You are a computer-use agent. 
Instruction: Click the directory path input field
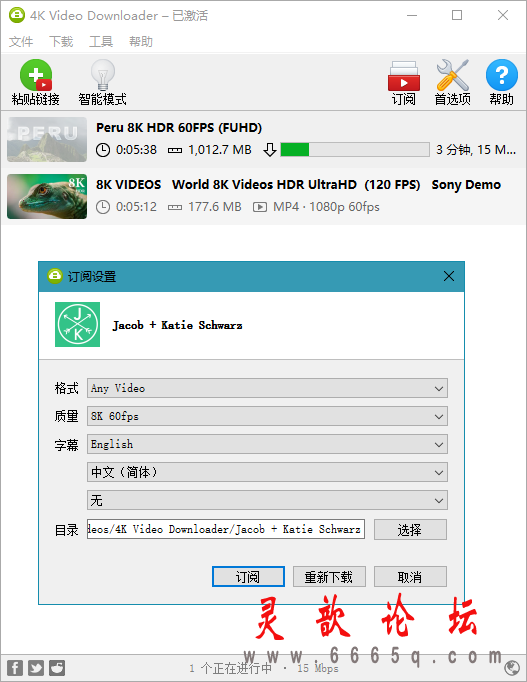(226, 529)
